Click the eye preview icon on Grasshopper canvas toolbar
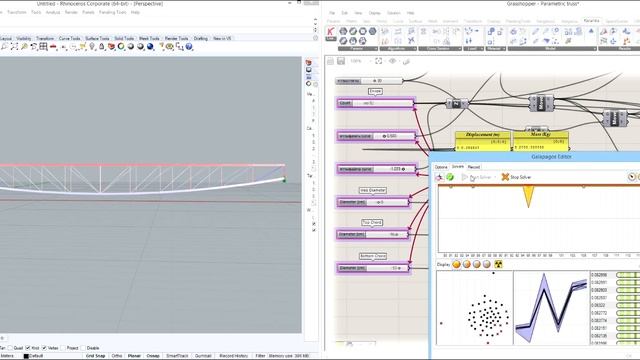The width and height of the screenshot is (640, 360). 392,61
